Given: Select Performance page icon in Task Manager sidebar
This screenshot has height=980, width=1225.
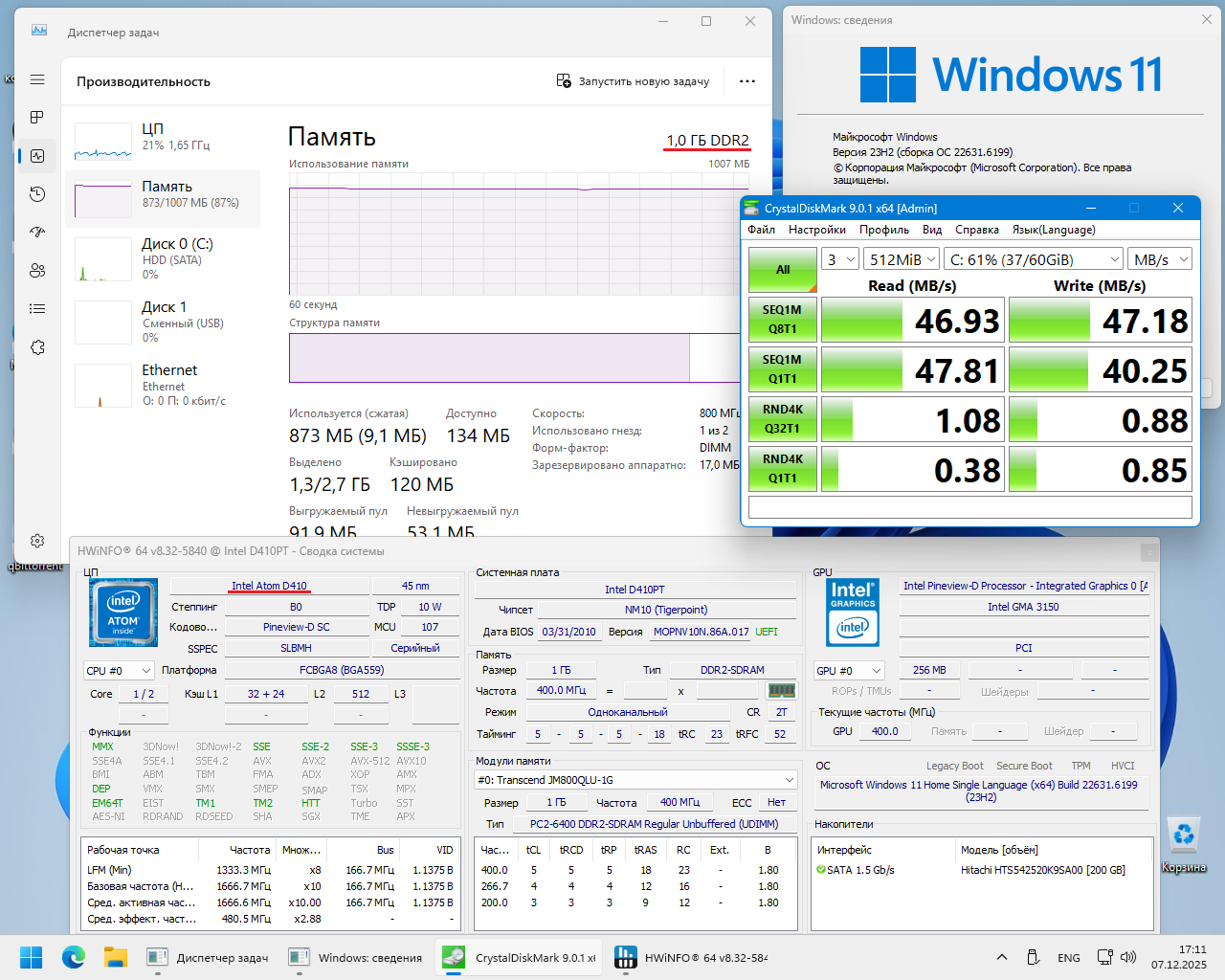Looking at the screenshot, I should [37, 156].
